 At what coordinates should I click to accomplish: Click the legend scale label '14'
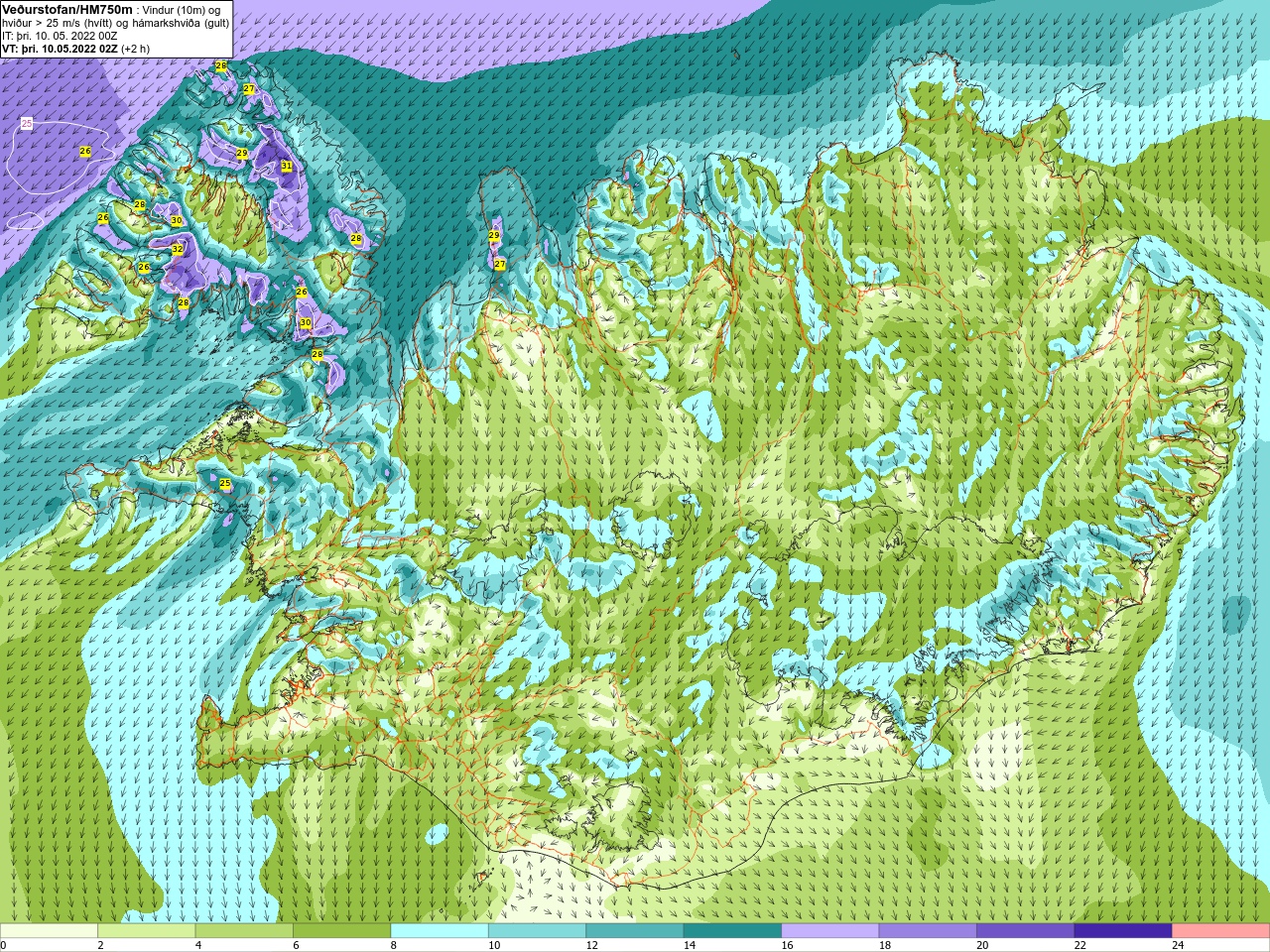click(690, 945)
